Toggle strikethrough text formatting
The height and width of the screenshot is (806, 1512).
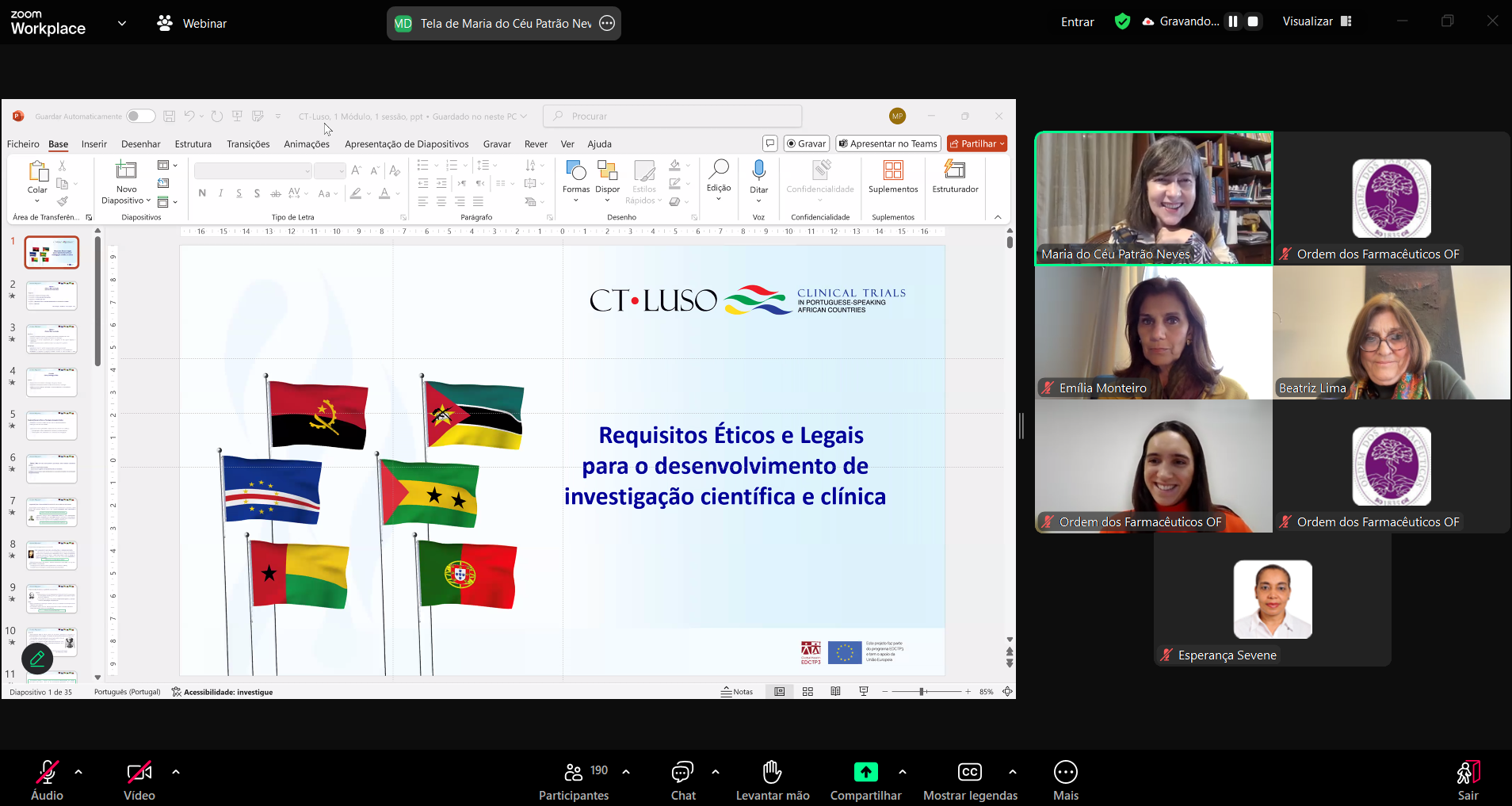tap(275, 193)
